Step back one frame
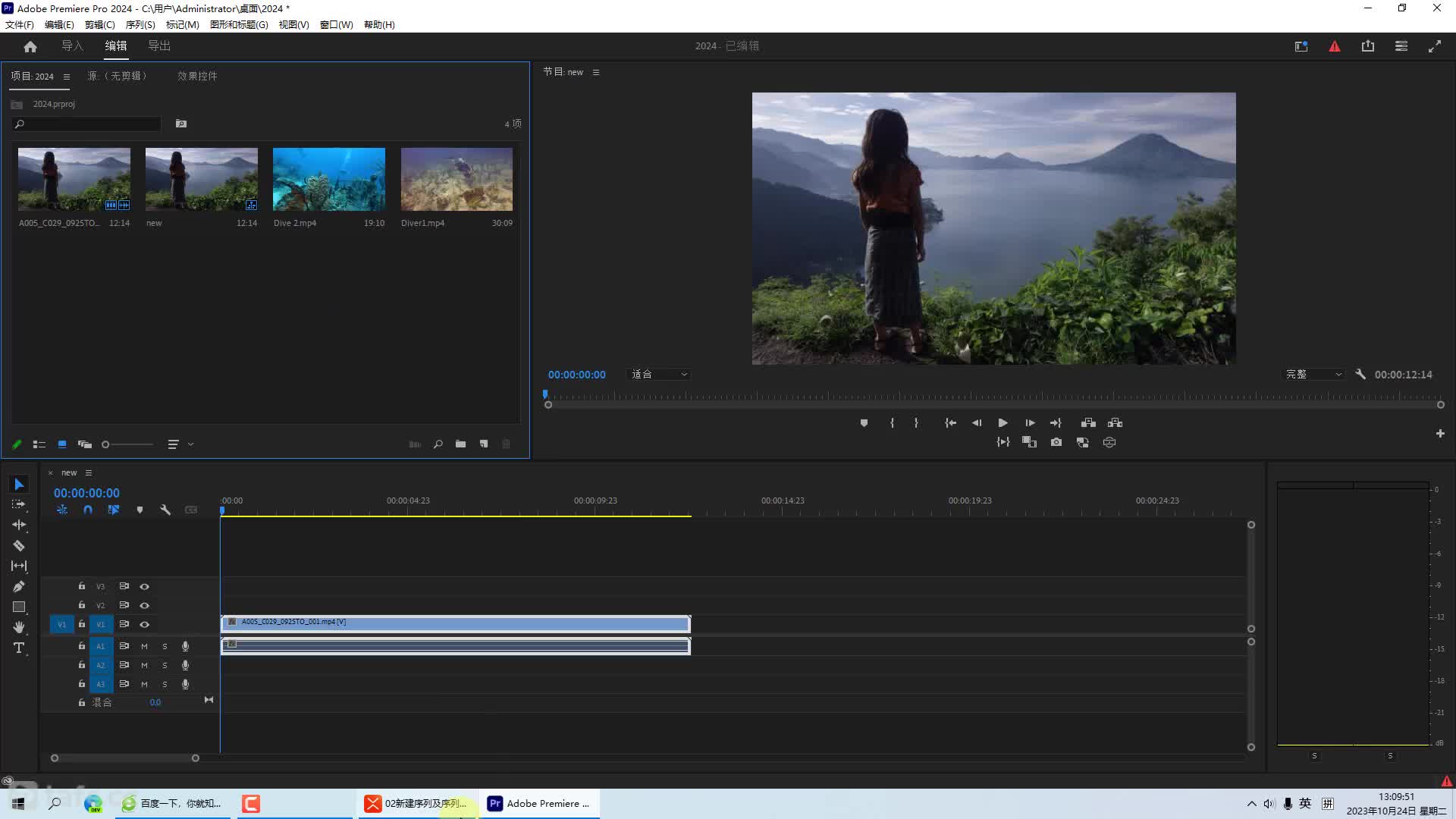This screenshot has height=819, width=1456. click(x=977, y=423)
